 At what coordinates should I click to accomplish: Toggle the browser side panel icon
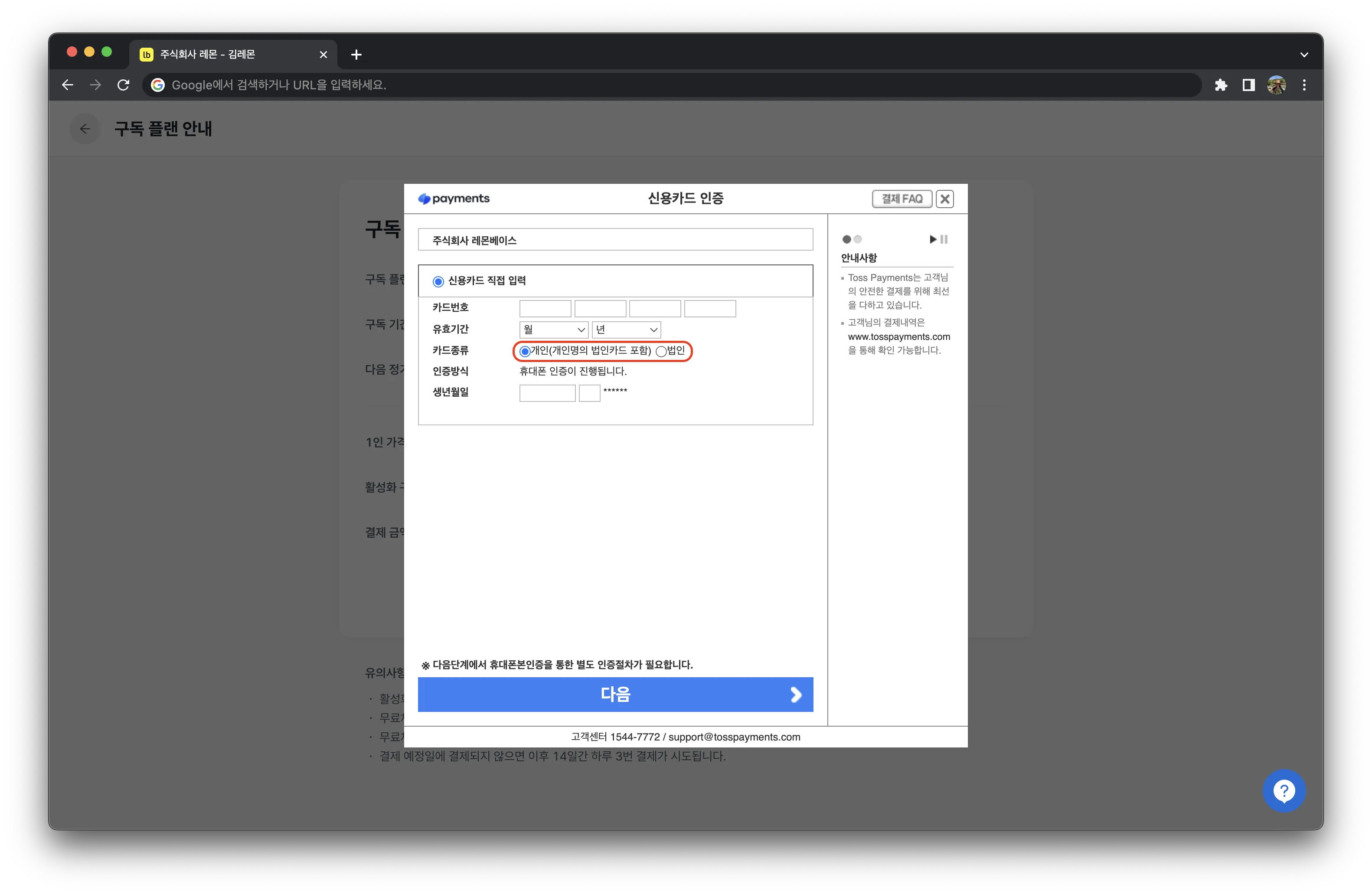point(1248,85)
